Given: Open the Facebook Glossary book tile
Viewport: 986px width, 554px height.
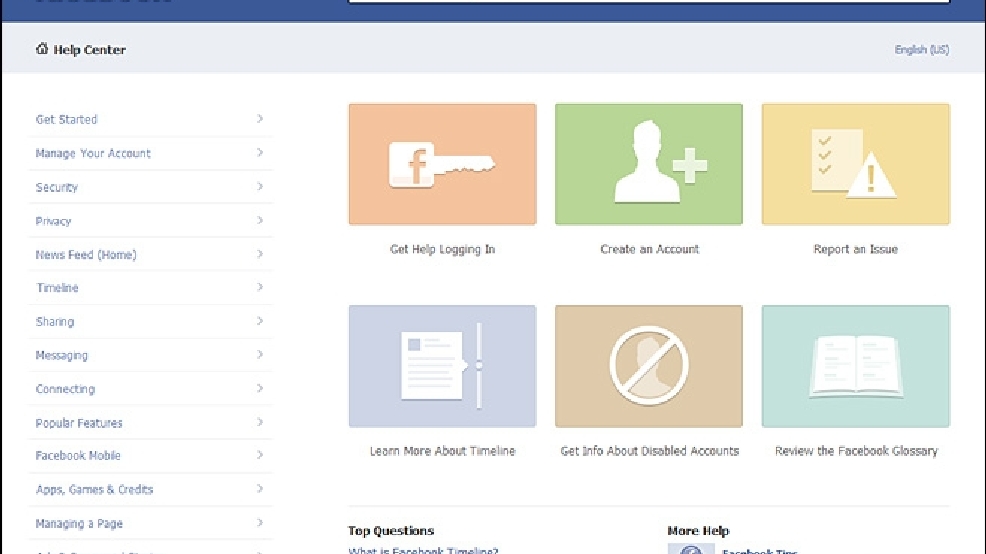Looking at the screenshot, I should click(855, 366).
